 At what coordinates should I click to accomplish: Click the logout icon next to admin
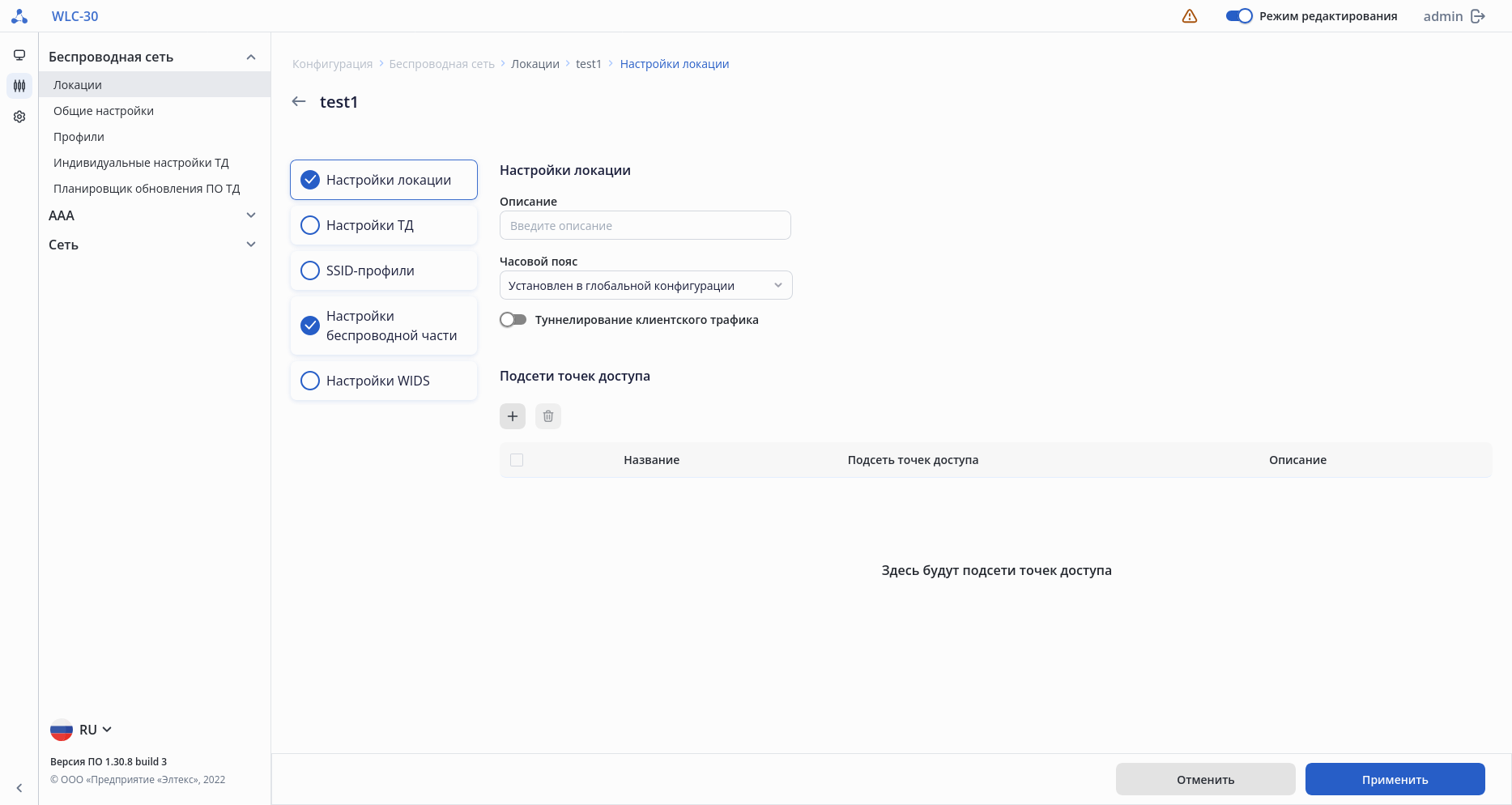[x=1478, y=16]
